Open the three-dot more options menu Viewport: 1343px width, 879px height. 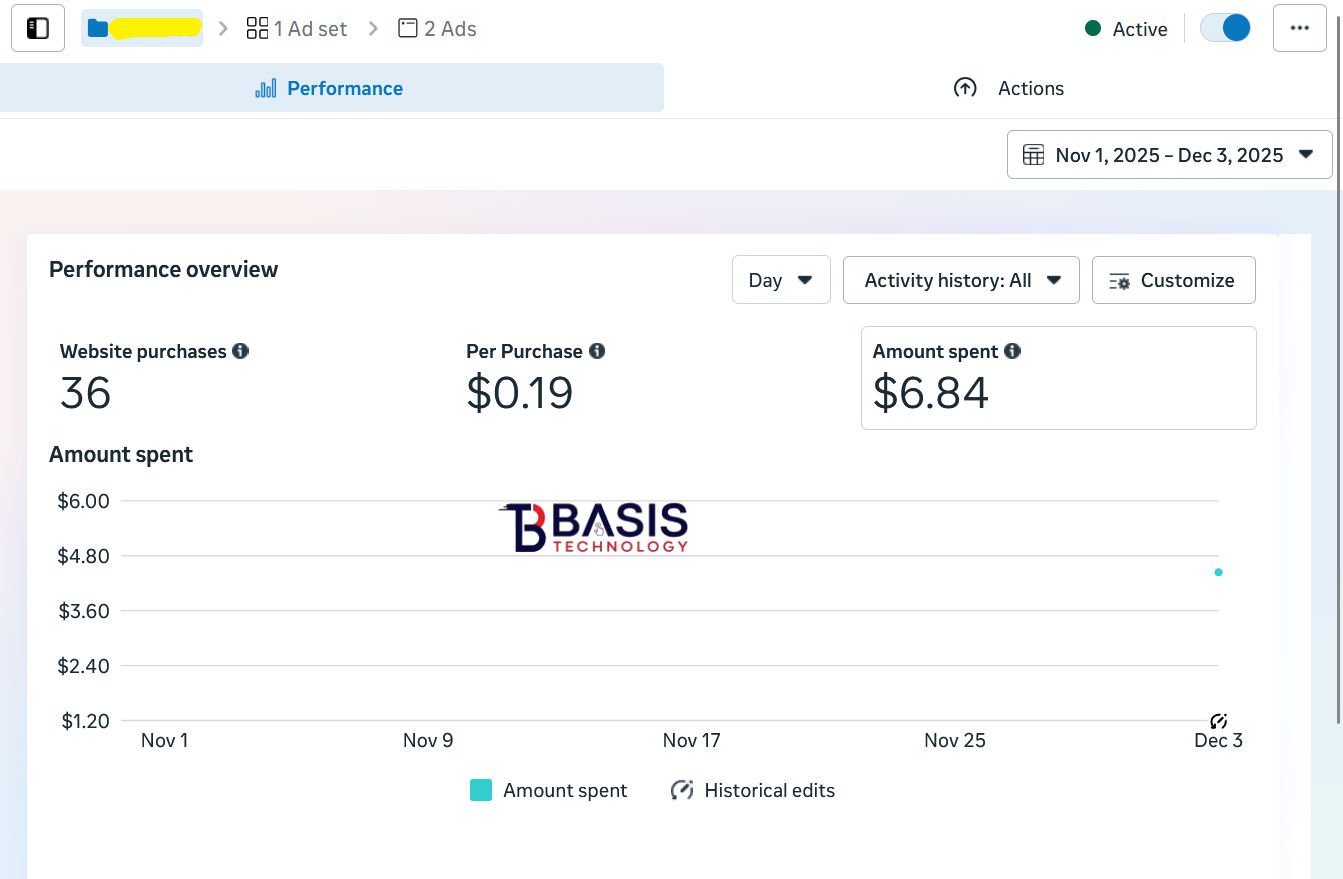click(x=1299, y=28)
